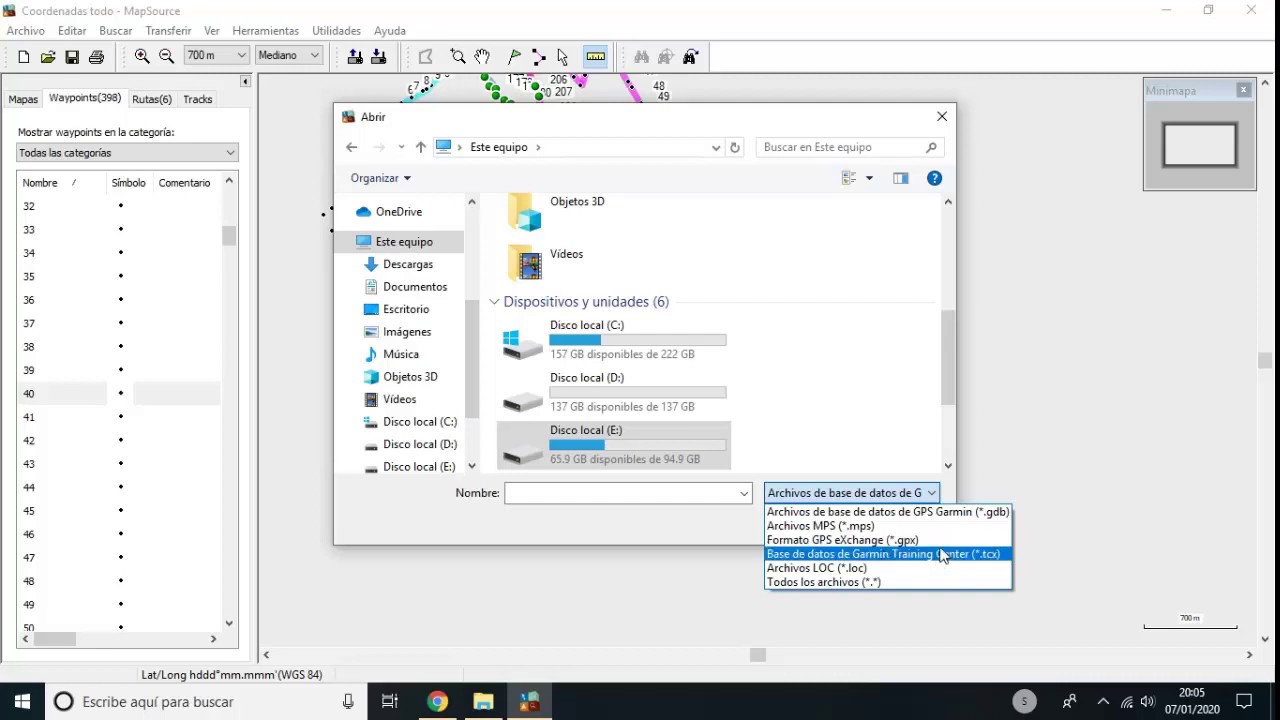Screen dimensions: 1280x720
Task: Click the first binoculars Find icon
Action: 642,57
